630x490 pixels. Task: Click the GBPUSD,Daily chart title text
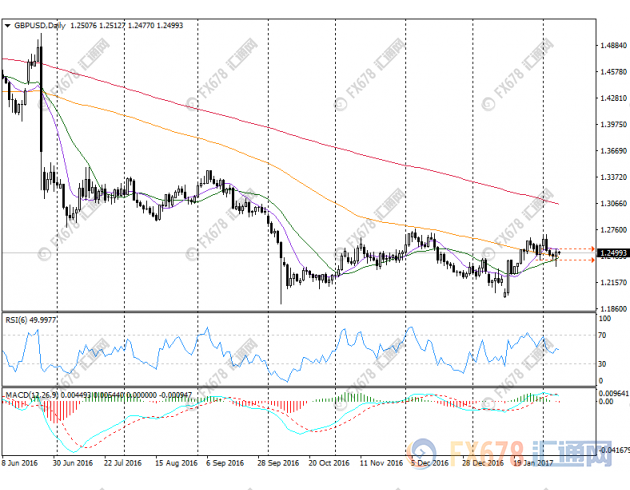[x=37, y=10]
